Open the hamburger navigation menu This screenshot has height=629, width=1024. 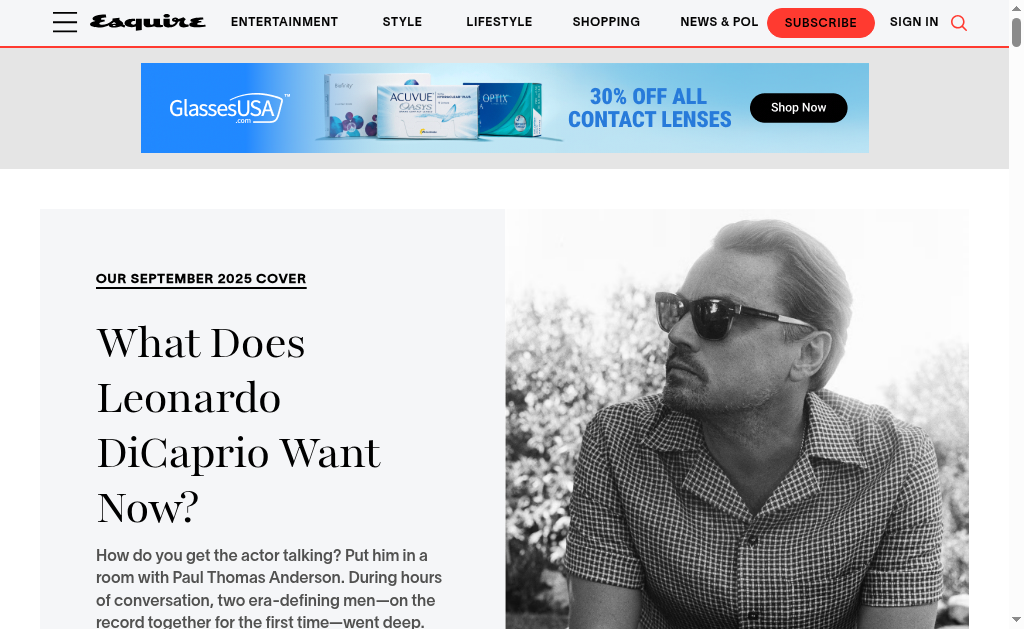pos(65,22)
